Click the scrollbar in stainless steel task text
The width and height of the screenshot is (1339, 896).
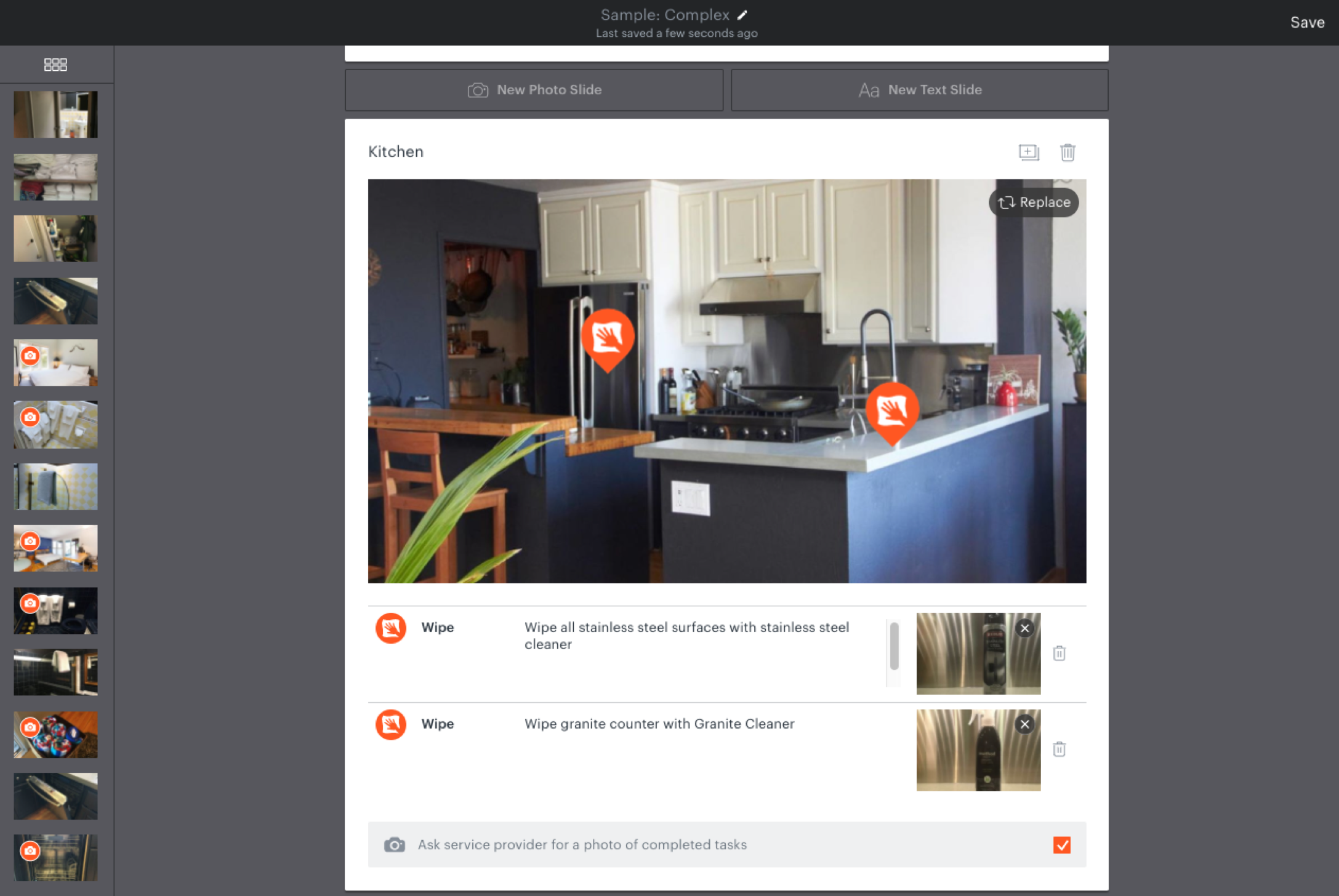pyautogui.click(x=894, y=646)
